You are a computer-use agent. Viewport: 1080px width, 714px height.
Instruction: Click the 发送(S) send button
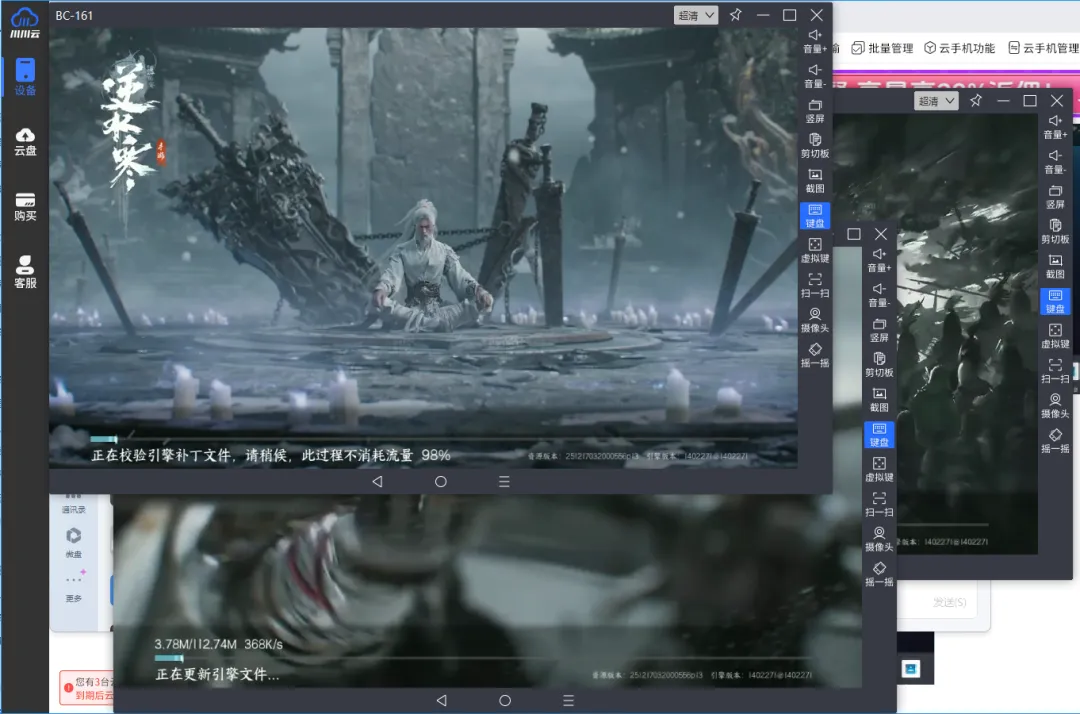pos(949,602)
